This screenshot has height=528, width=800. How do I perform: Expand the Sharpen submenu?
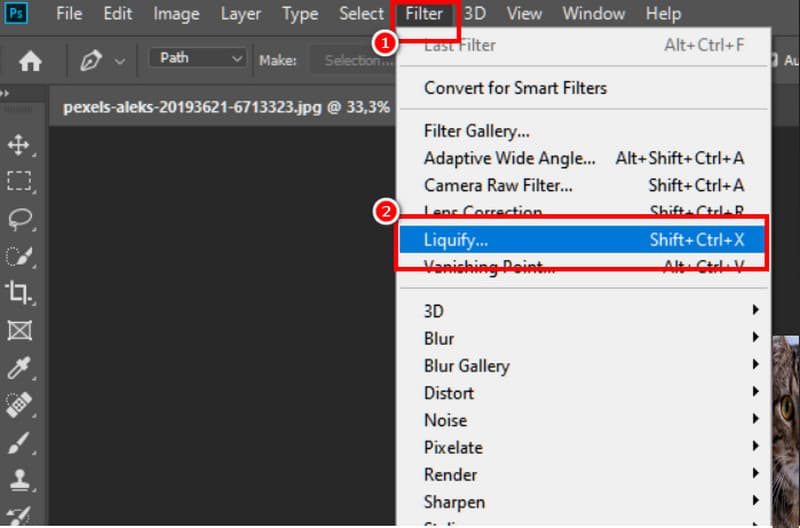pyautogui.click(x=584, y=502)
